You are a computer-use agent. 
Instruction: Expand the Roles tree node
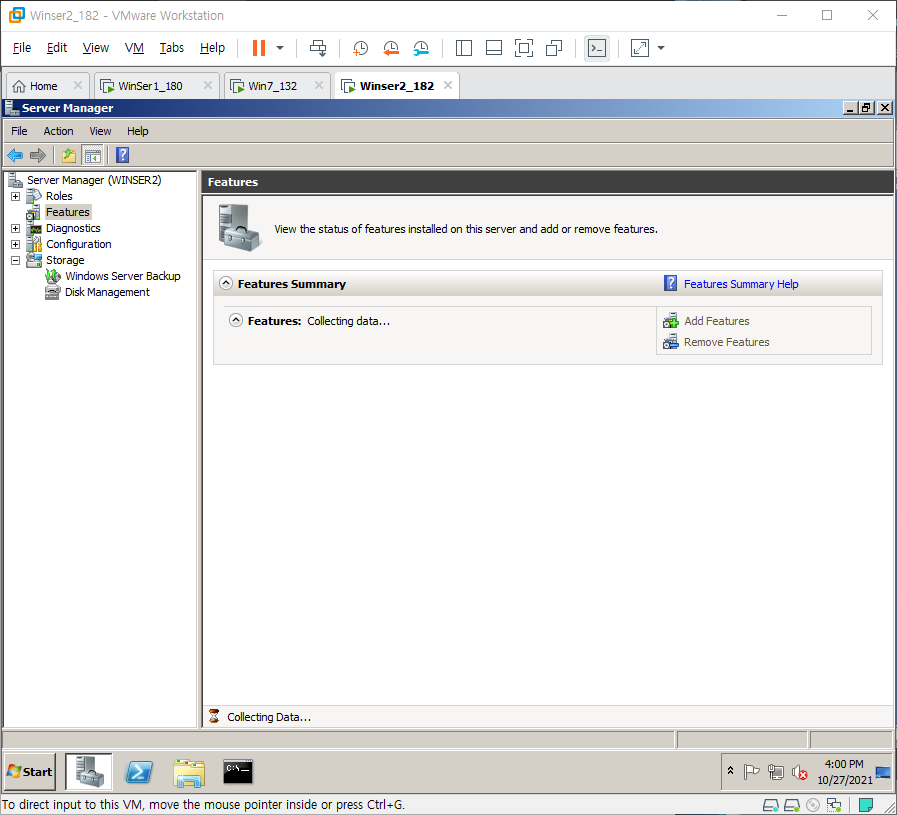point(15,196)
